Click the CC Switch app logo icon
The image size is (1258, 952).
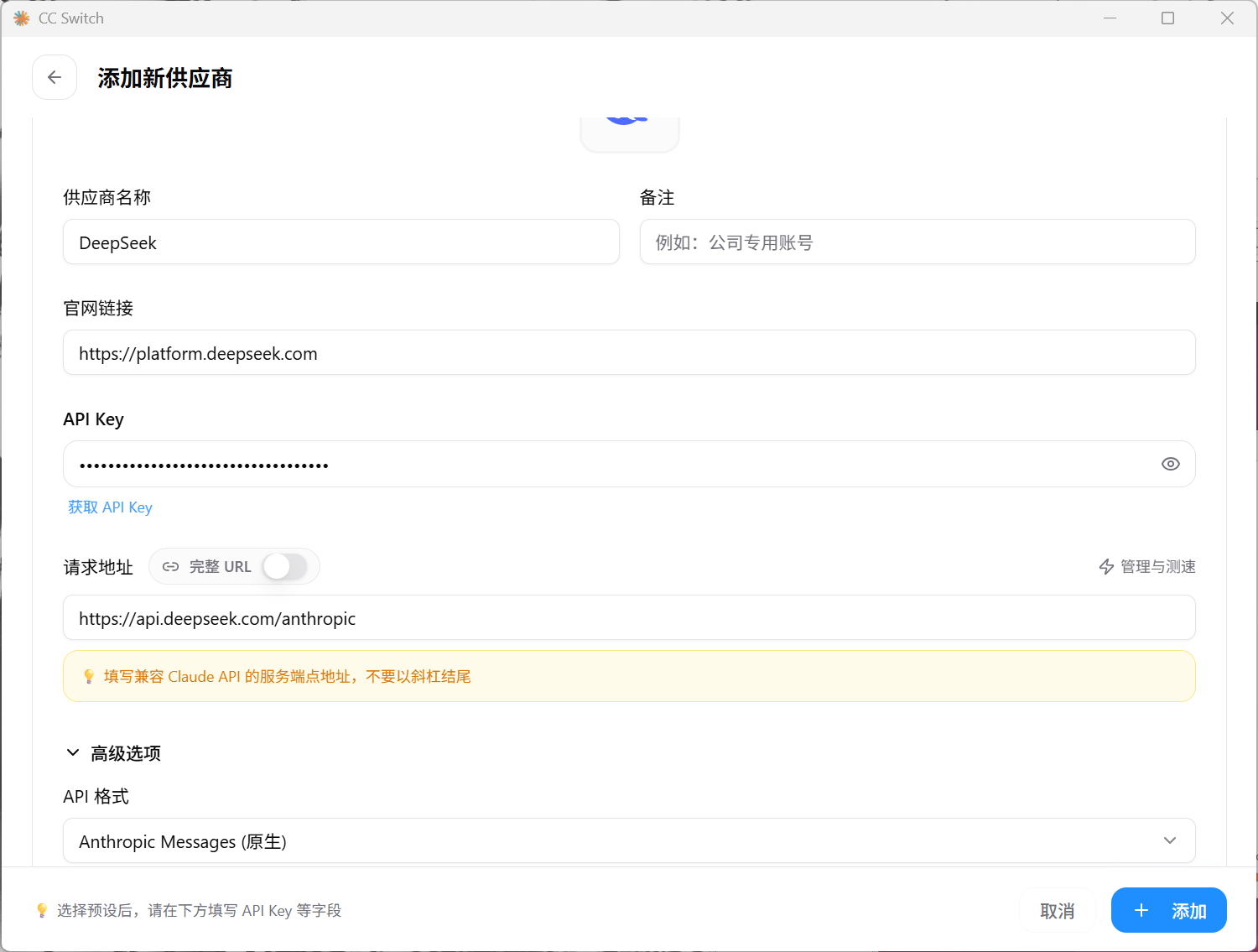point(22,18)
